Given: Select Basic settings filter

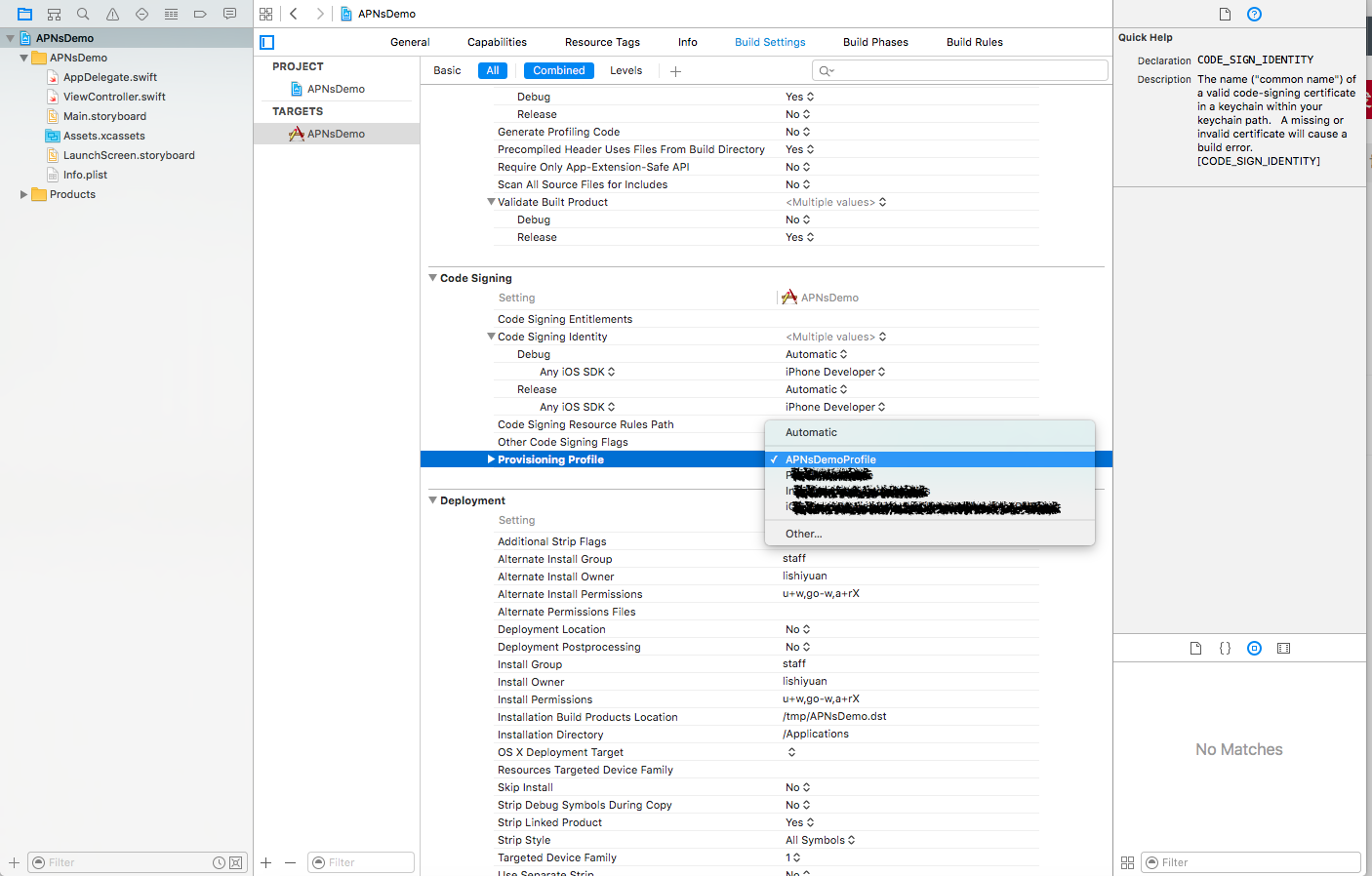Looking at the screenshot, I should tap(447, 70).
